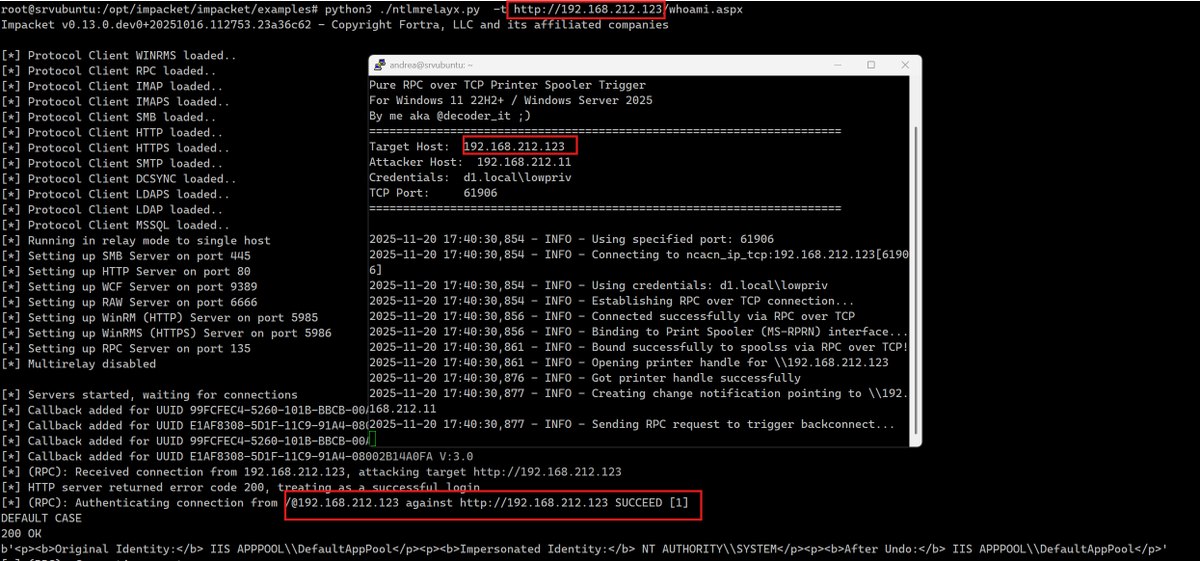Click 'Creating change notification pointing to' log line

click(x=638, y=394)
